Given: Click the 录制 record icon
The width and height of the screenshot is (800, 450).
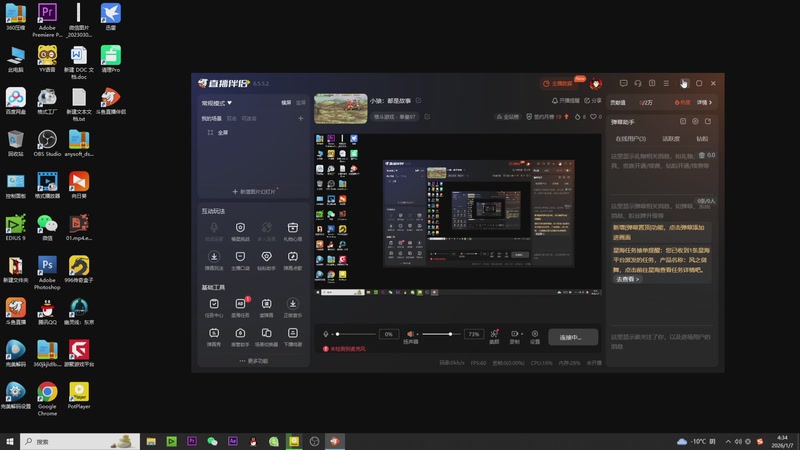Looking at the screenshot, I should coord(515,336).
